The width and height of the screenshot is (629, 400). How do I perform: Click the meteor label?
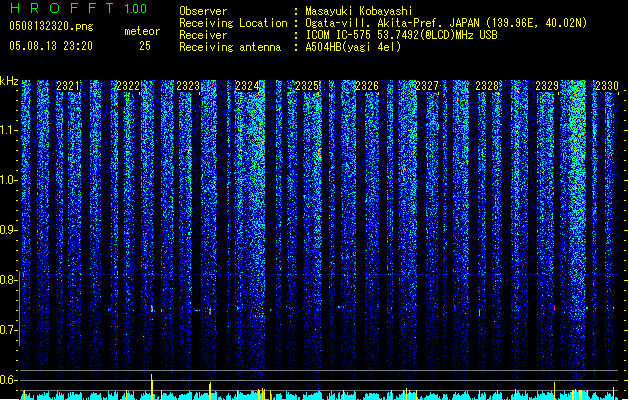click(142, 31)
